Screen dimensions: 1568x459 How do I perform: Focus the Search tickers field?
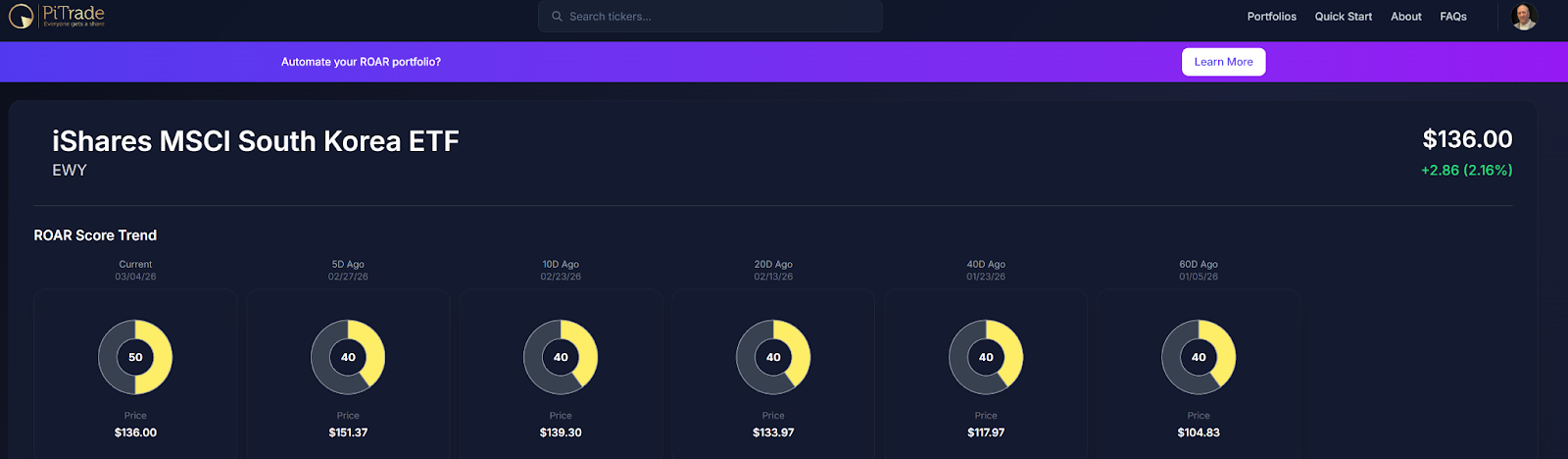pyautogui.click(x=710, y=17)
